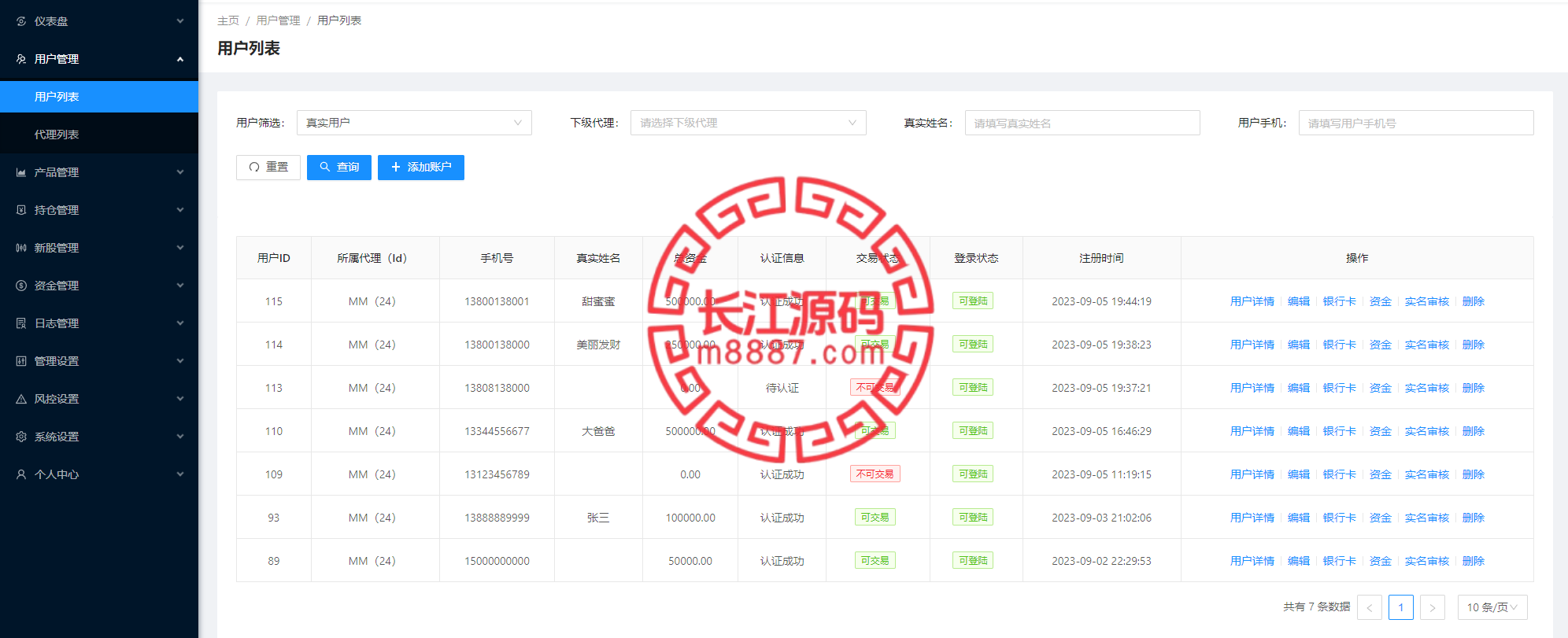Click registration time 2023-09-05 19:44:19
This screenshot has height=638, width=1568.
tap(1101, 301)
